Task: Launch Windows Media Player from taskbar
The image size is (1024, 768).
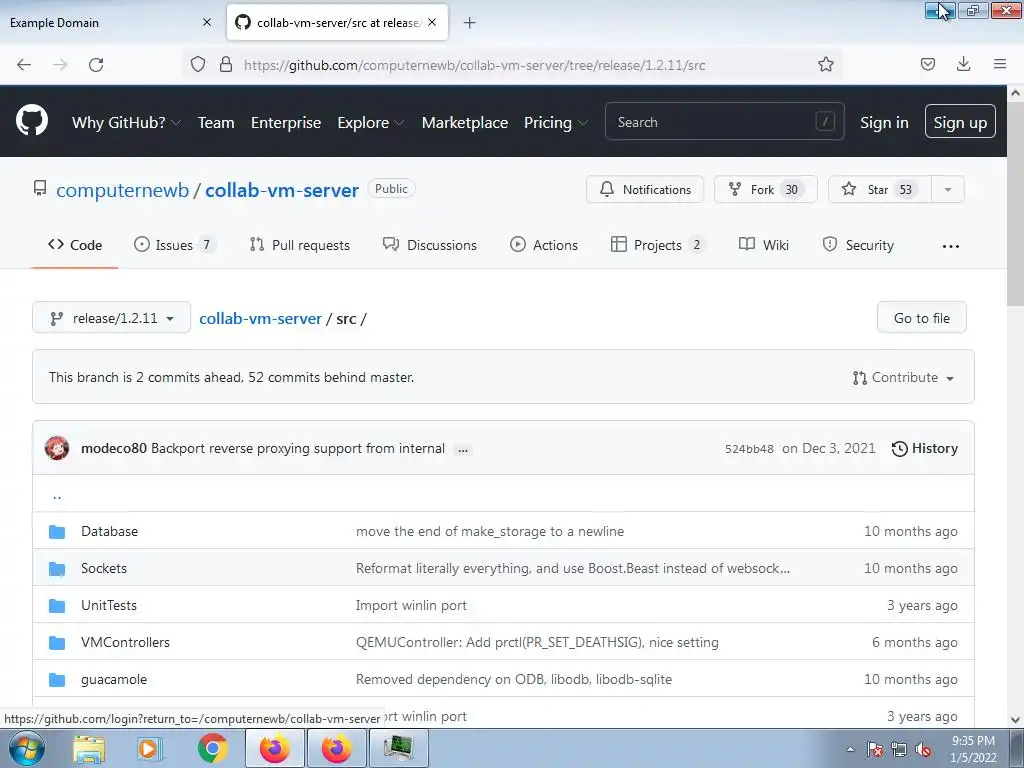Action: click(150, 748)
